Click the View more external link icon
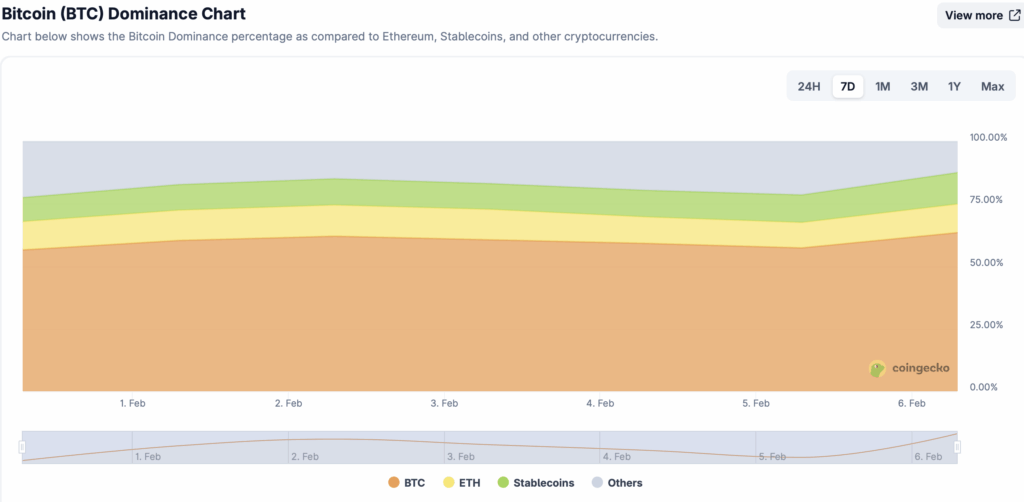This screenshot has width=1024, height=502. tap(1013, 15)
